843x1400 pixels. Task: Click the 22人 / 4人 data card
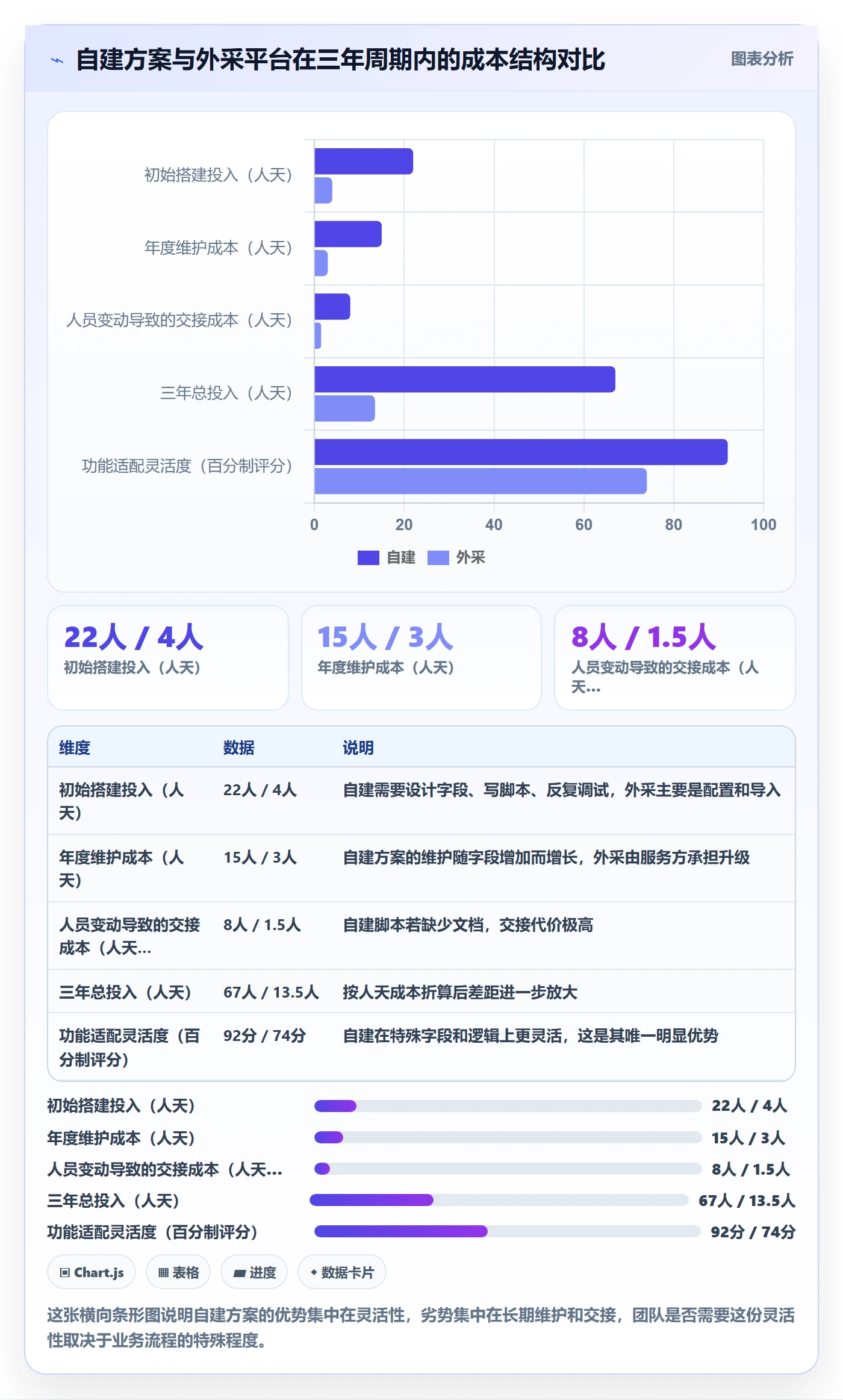pos(168,658)
